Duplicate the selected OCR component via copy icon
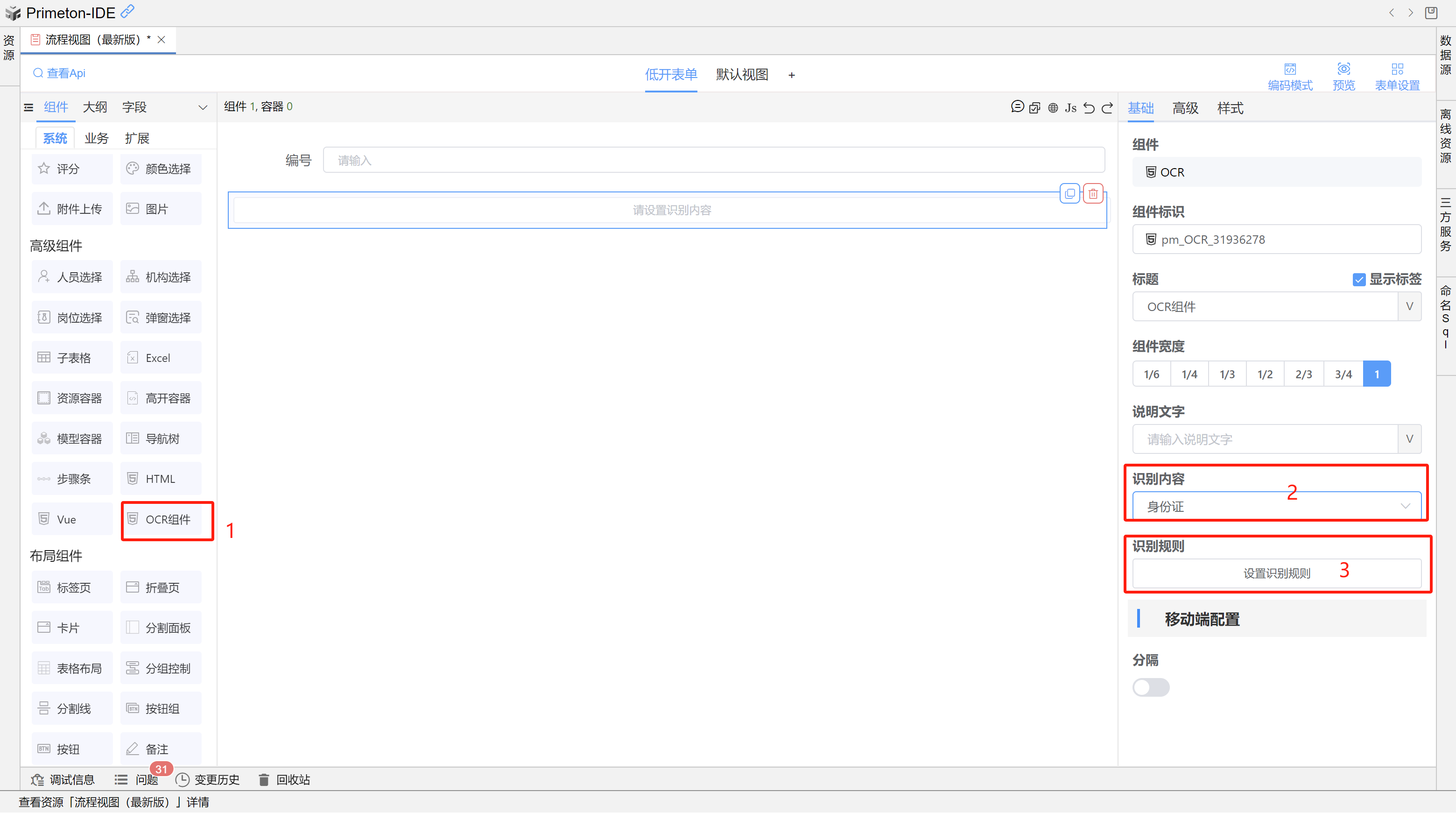The image size is (1456, 813). click(x=1069, y=194)
